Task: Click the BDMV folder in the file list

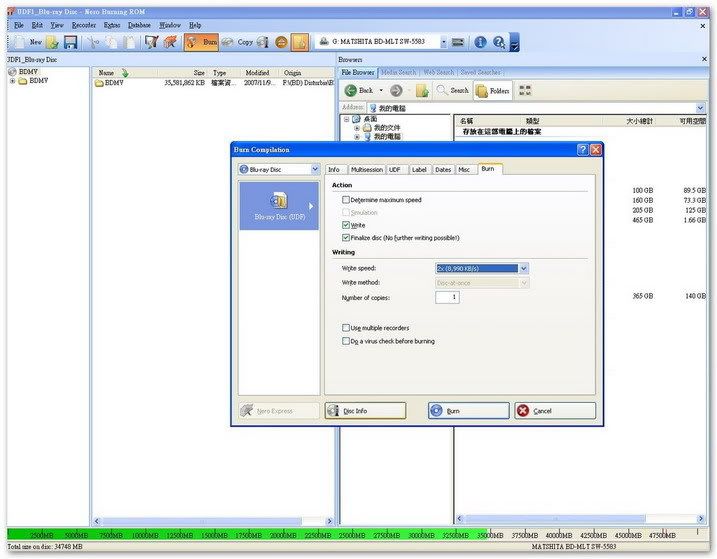Action: pos(109,83)
